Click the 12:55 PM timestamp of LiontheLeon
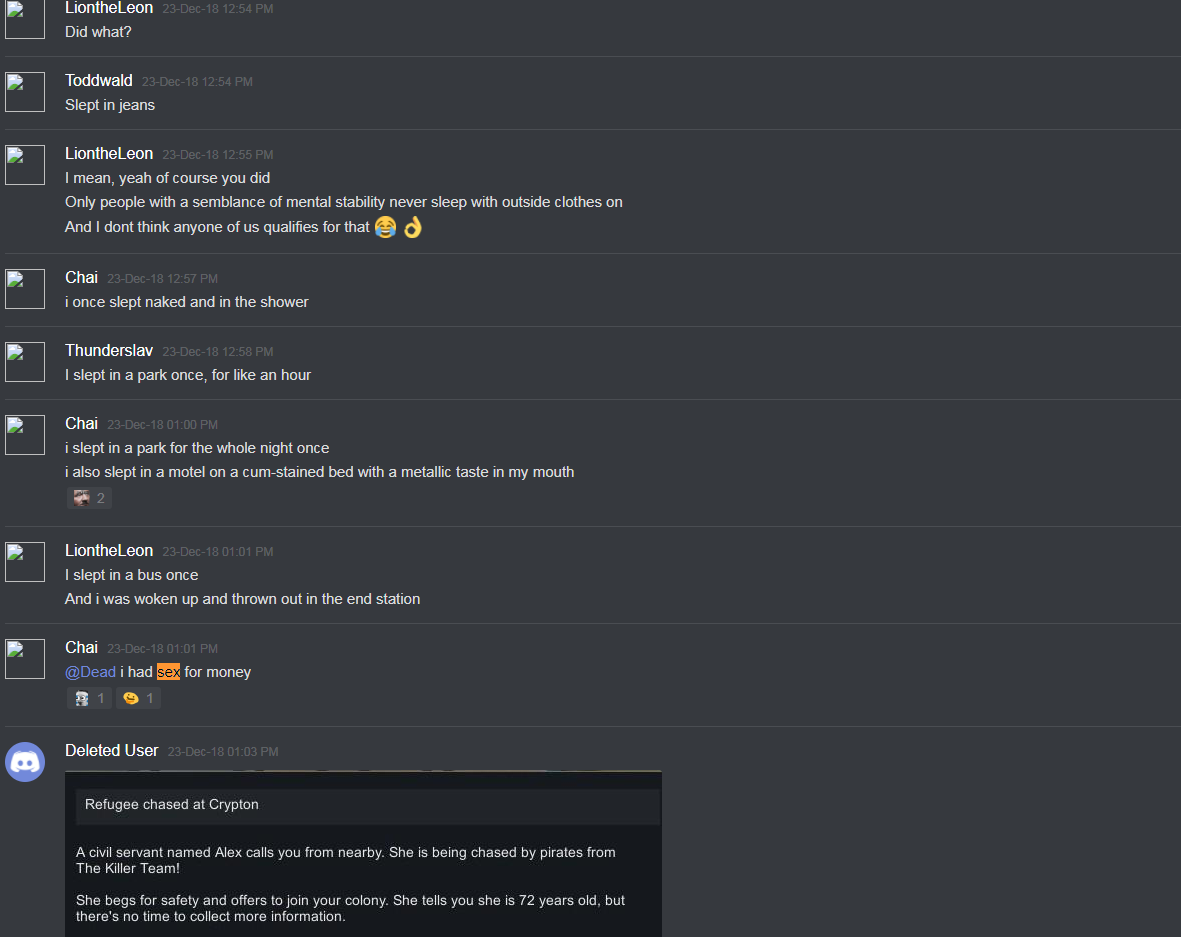This screenshot has width=1181, height=937. (218, 154)
